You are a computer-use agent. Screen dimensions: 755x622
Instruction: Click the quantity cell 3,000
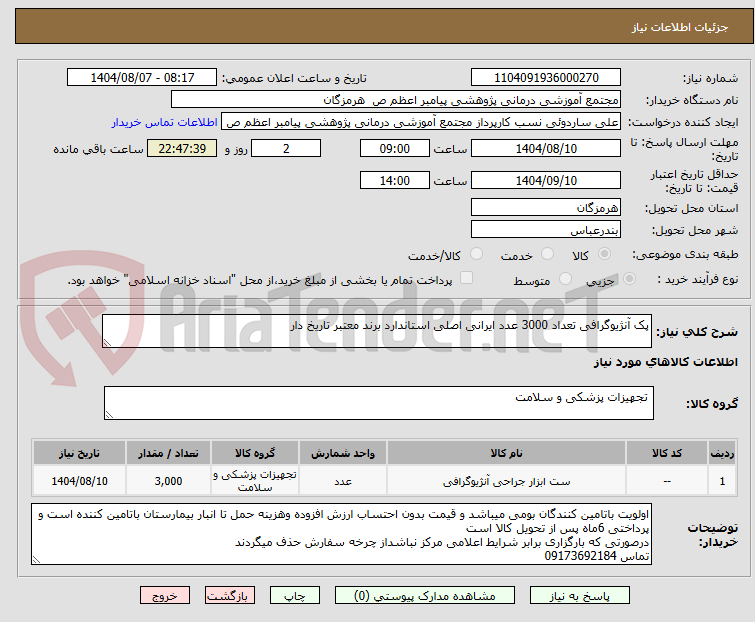(168, 481)
